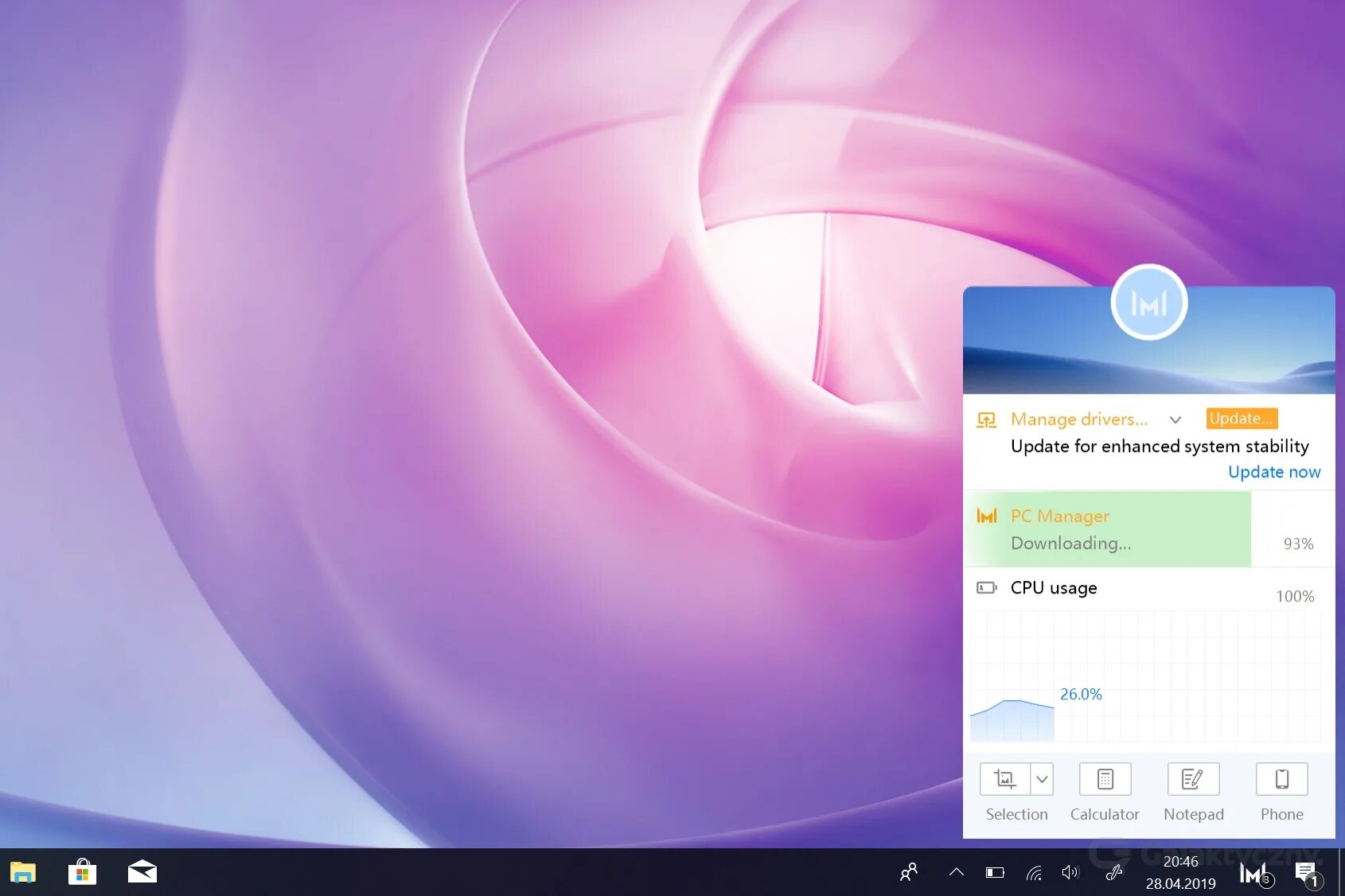The height and width of the screenshot is (896, 1345).
Task: Click the Show desktop sliver
Action: [x=1342, y=872]
